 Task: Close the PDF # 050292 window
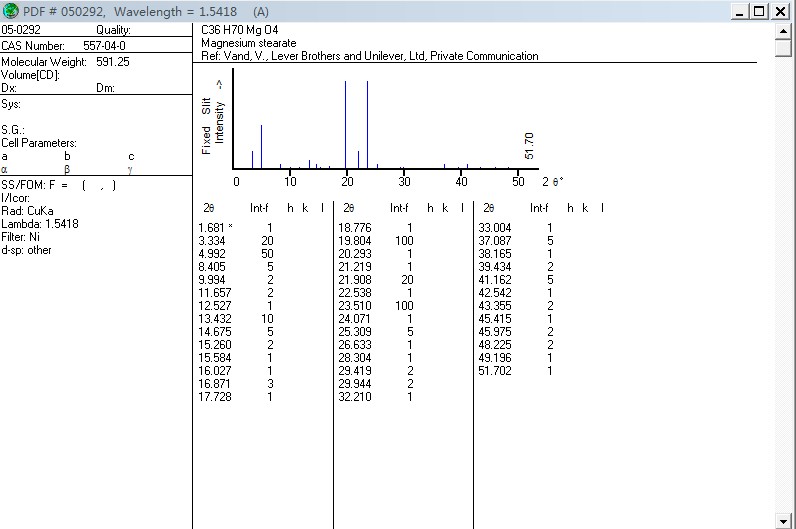780,11
